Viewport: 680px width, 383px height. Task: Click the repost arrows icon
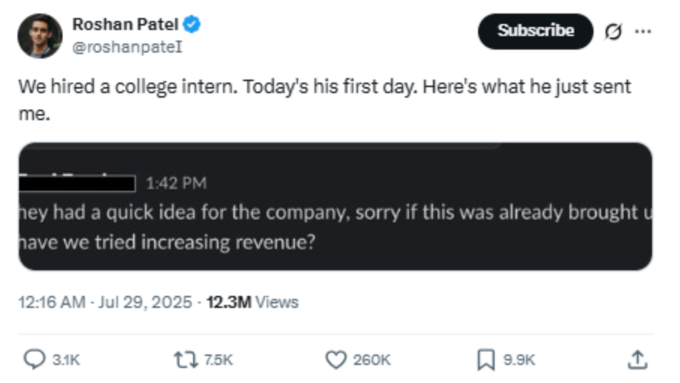click(x=186, y=360)
